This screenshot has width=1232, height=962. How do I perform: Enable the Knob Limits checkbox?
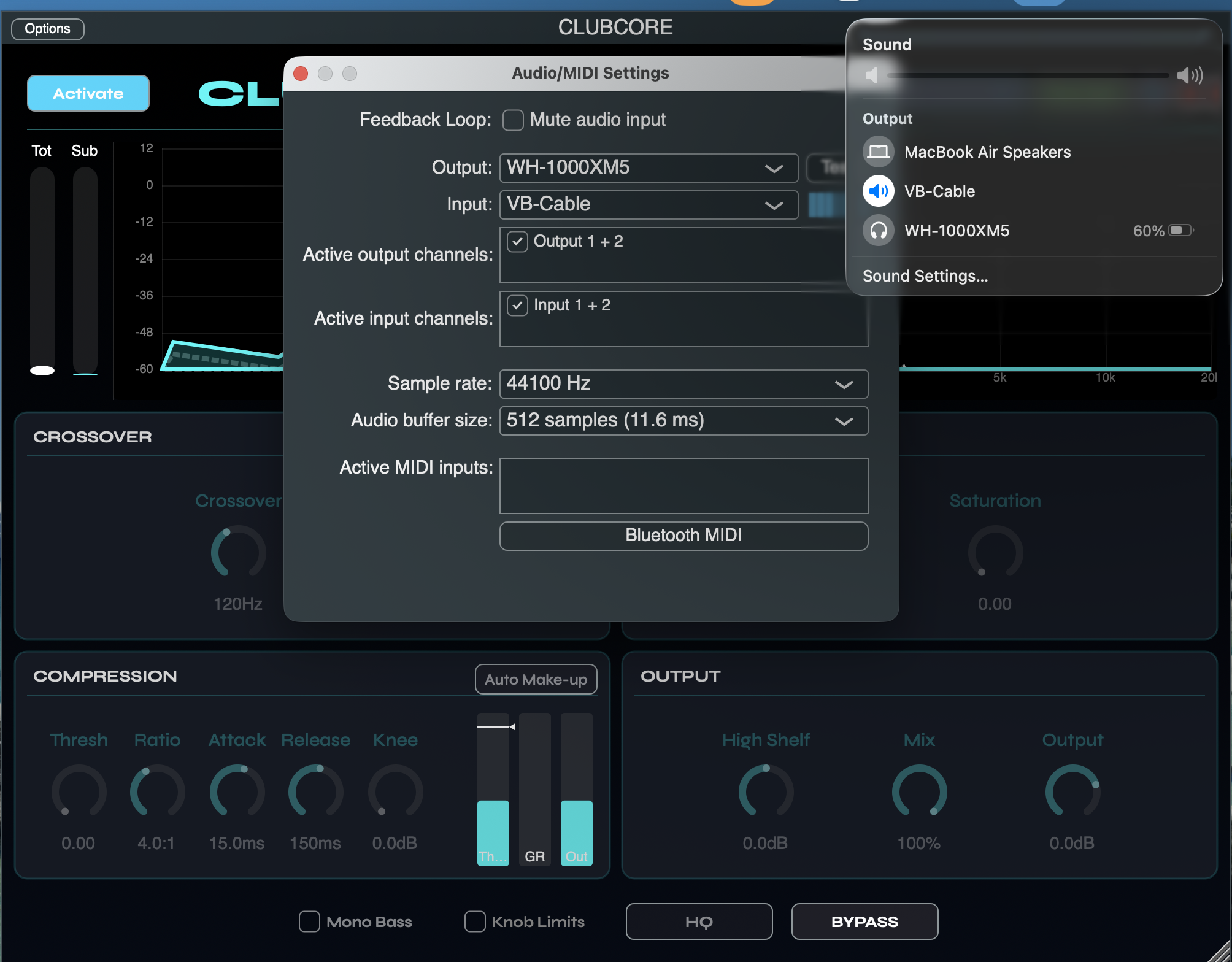coord(475,922)
